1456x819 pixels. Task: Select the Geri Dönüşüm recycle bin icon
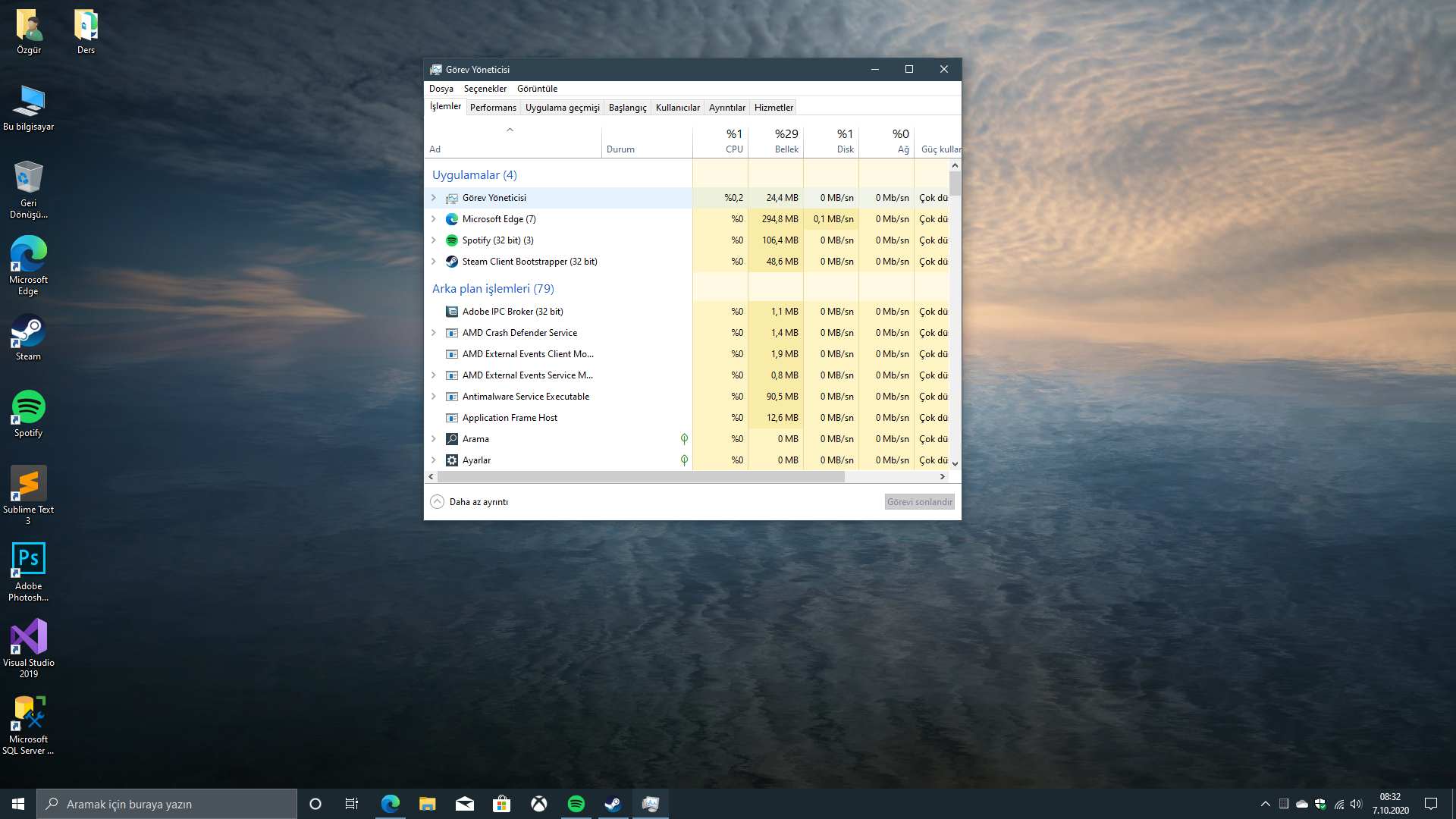pyautogui.click(x=29, y=190)
